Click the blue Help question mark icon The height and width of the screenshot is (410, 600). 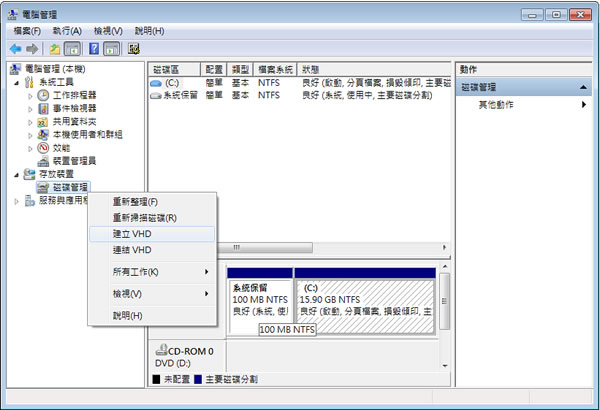(x=94, y=48)
